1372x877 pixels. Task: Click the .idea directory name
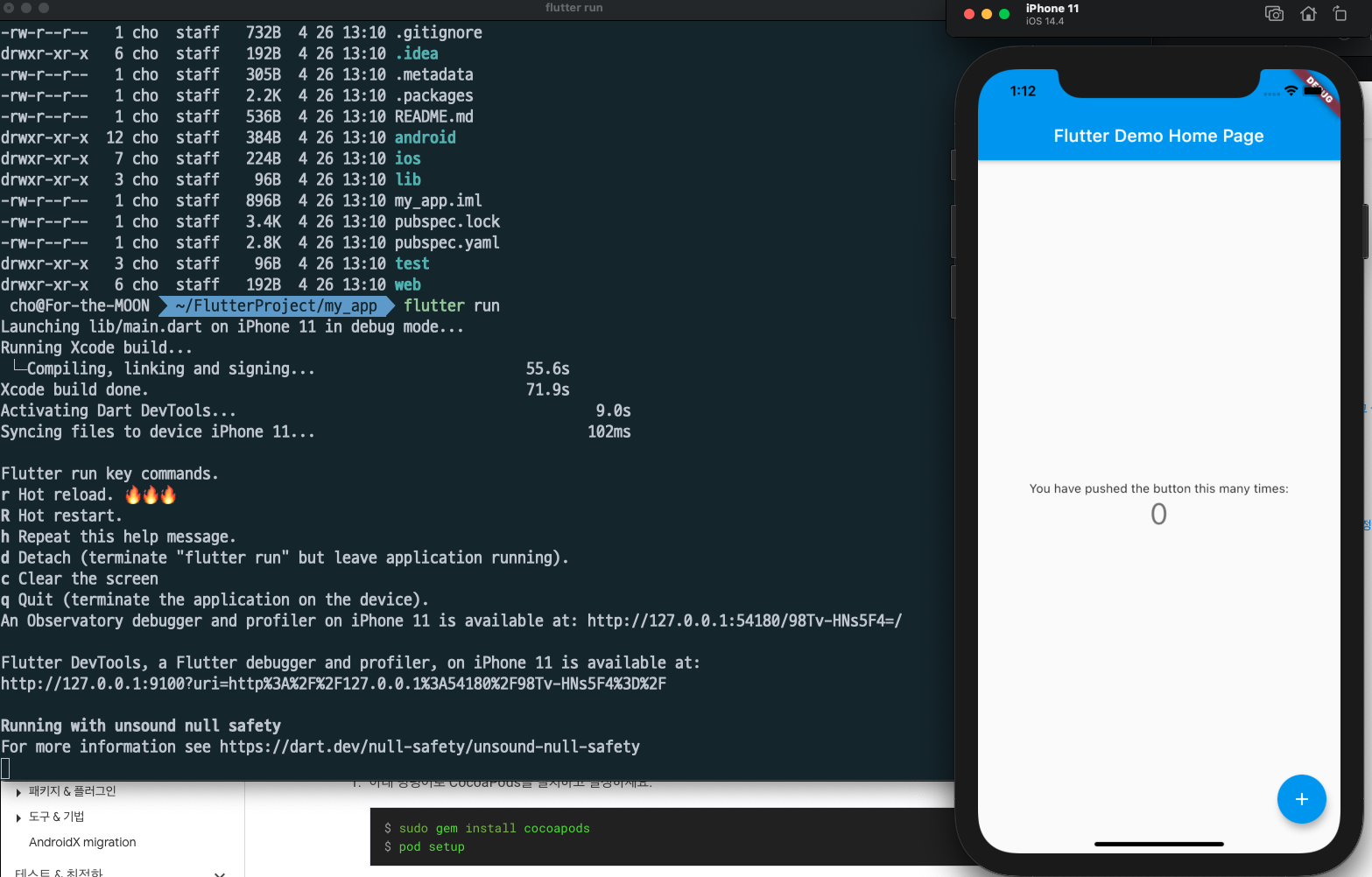click(417, 53)
